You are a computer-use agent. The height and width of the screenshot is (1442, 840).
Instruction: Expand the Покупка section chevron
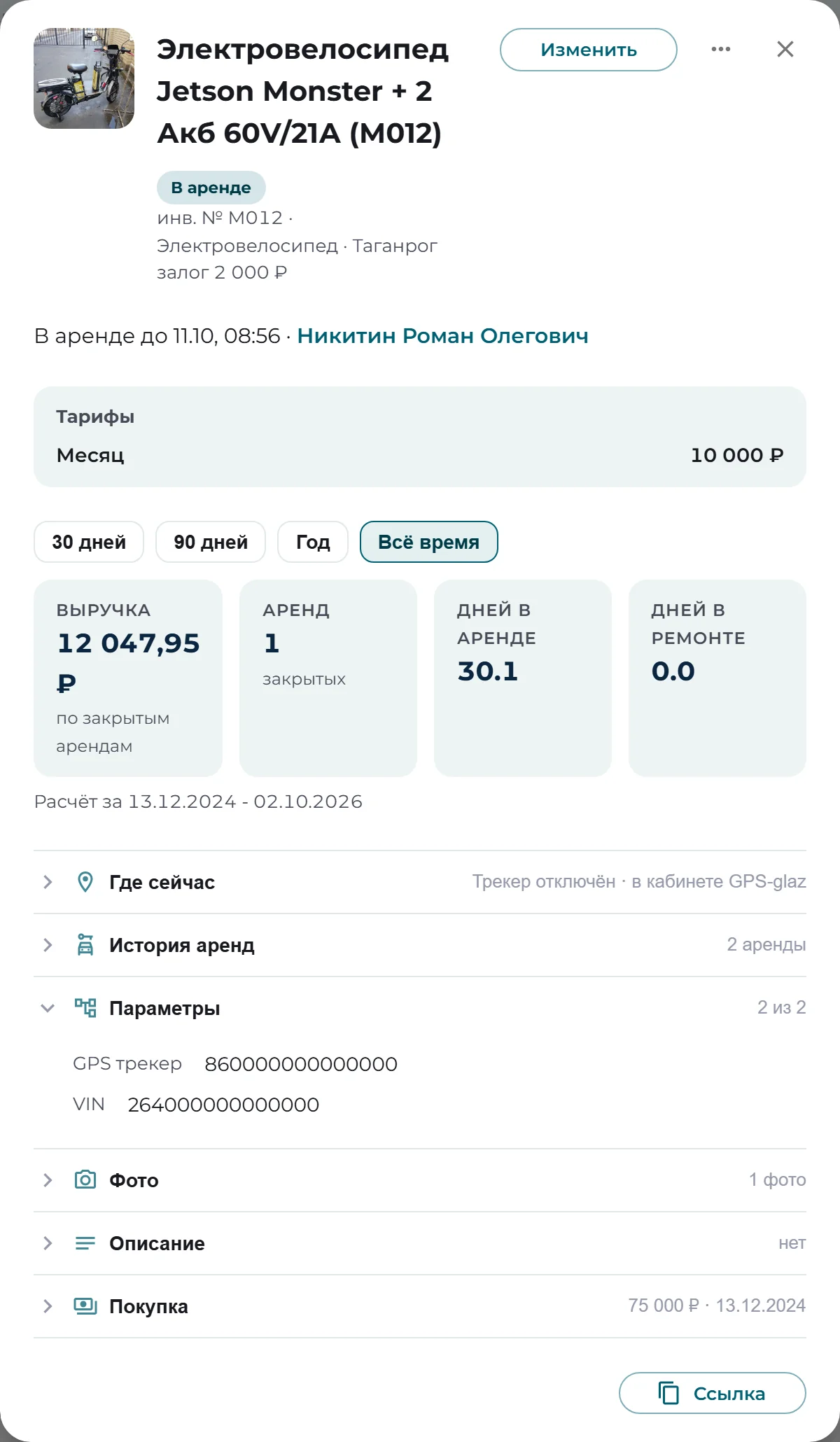click(x=48, y=1306)
